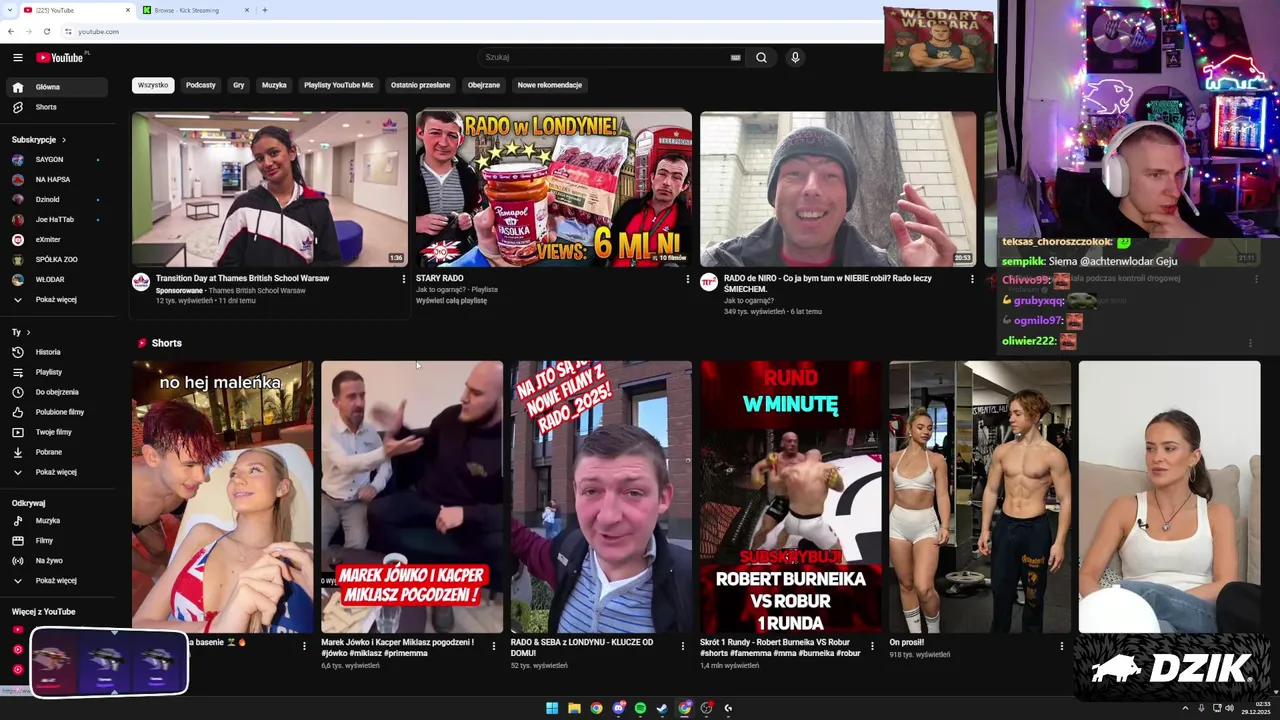Open options for RADO & SEBA short

pyautogui.click(x=683, y=646)
